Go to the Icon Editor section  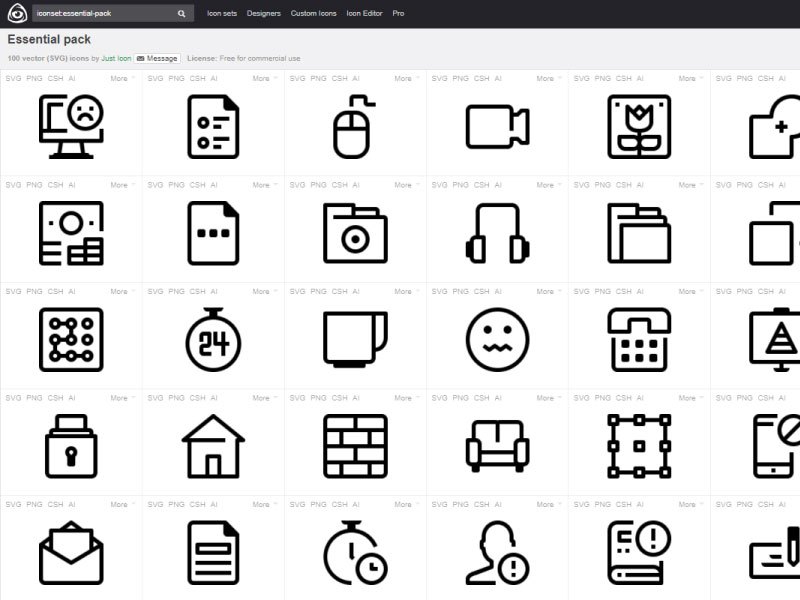coord(366,14)
